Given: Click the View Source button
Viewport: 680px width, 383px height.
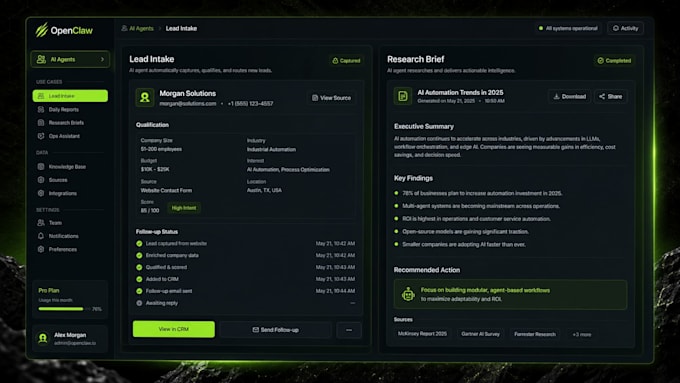Looking at the screenshot, I should point(331,98).
